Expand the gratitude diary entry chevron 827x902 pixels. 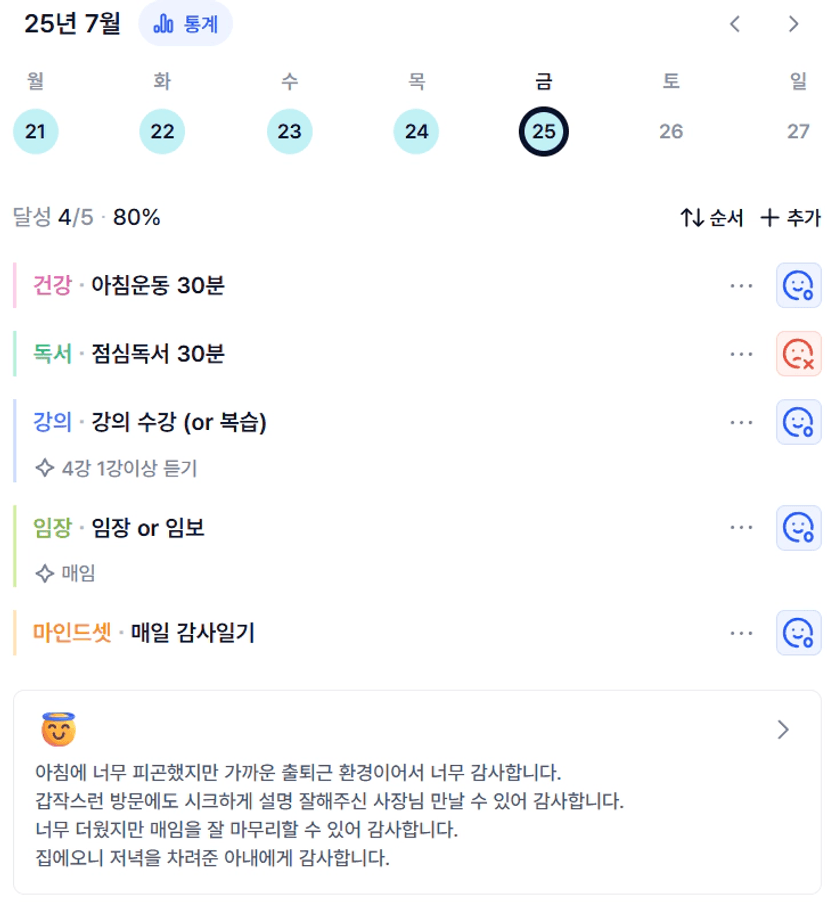coord(783,729)
